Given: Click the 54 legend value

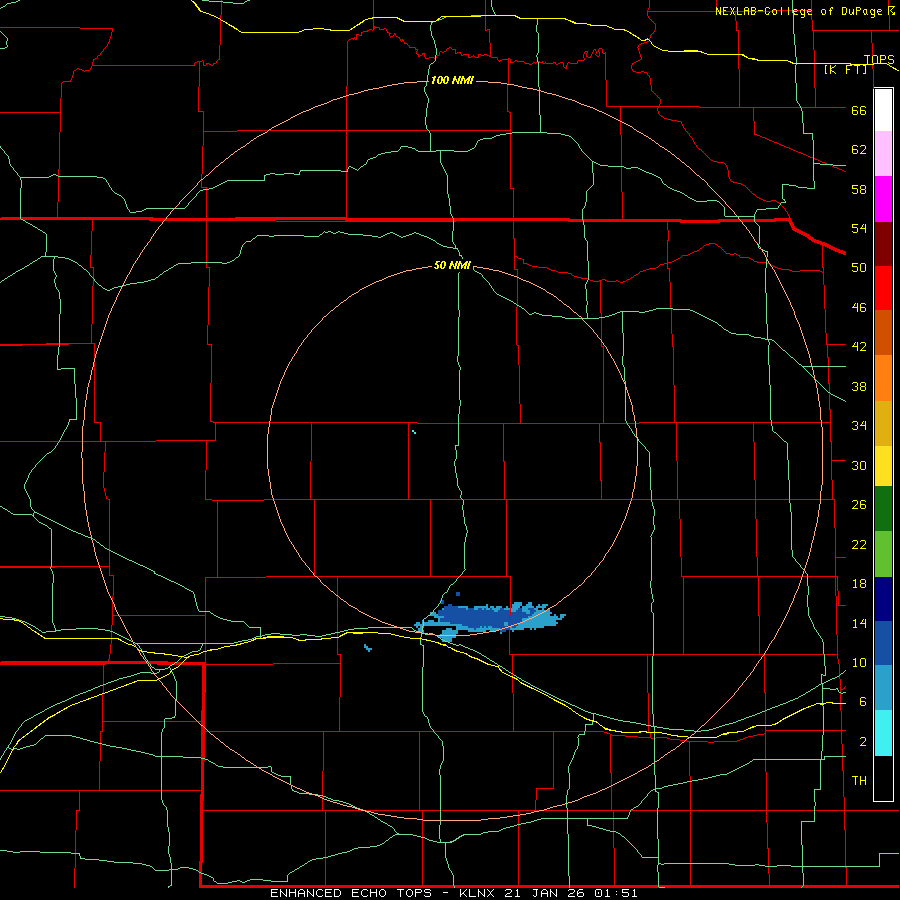Looking at the screenshot, I should coord(859,228).
